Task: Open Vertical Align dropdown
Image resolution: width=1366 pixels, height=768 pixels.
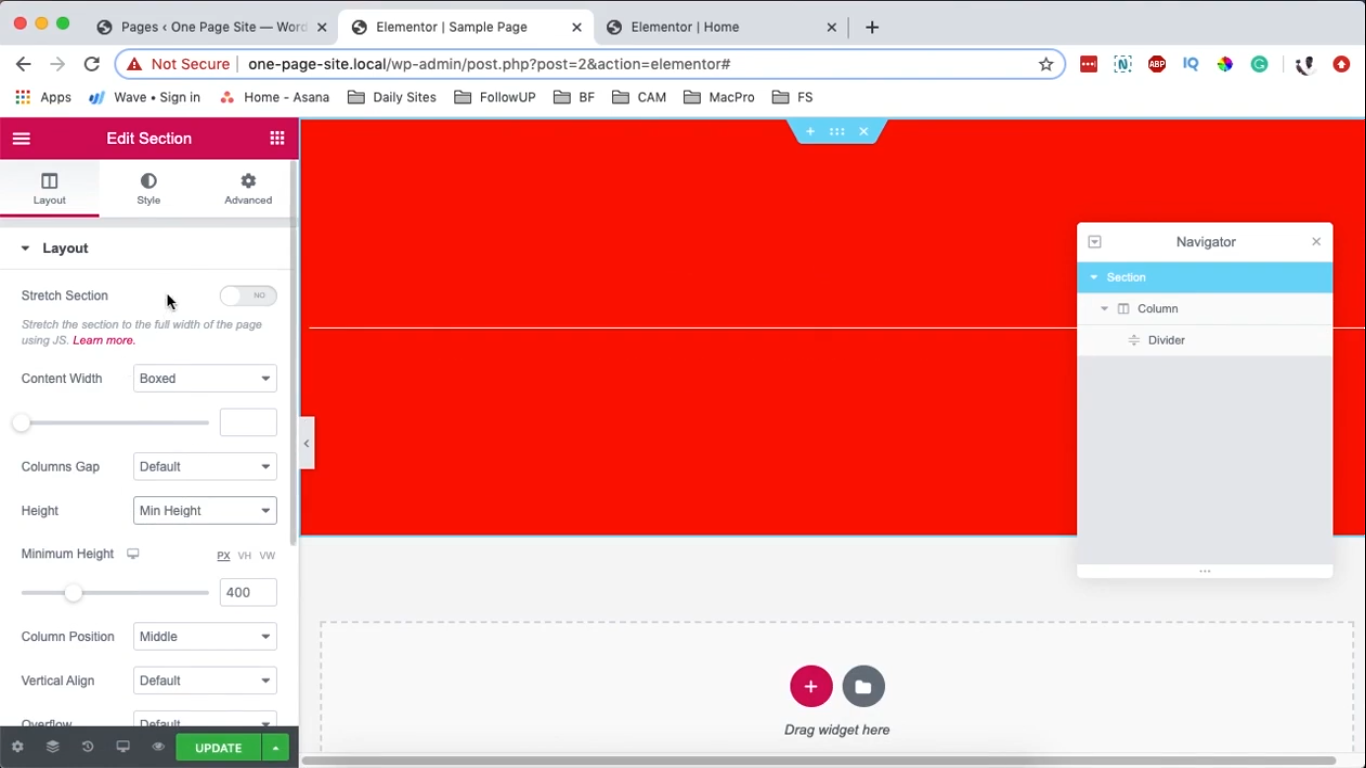Action: coord(205,681)
